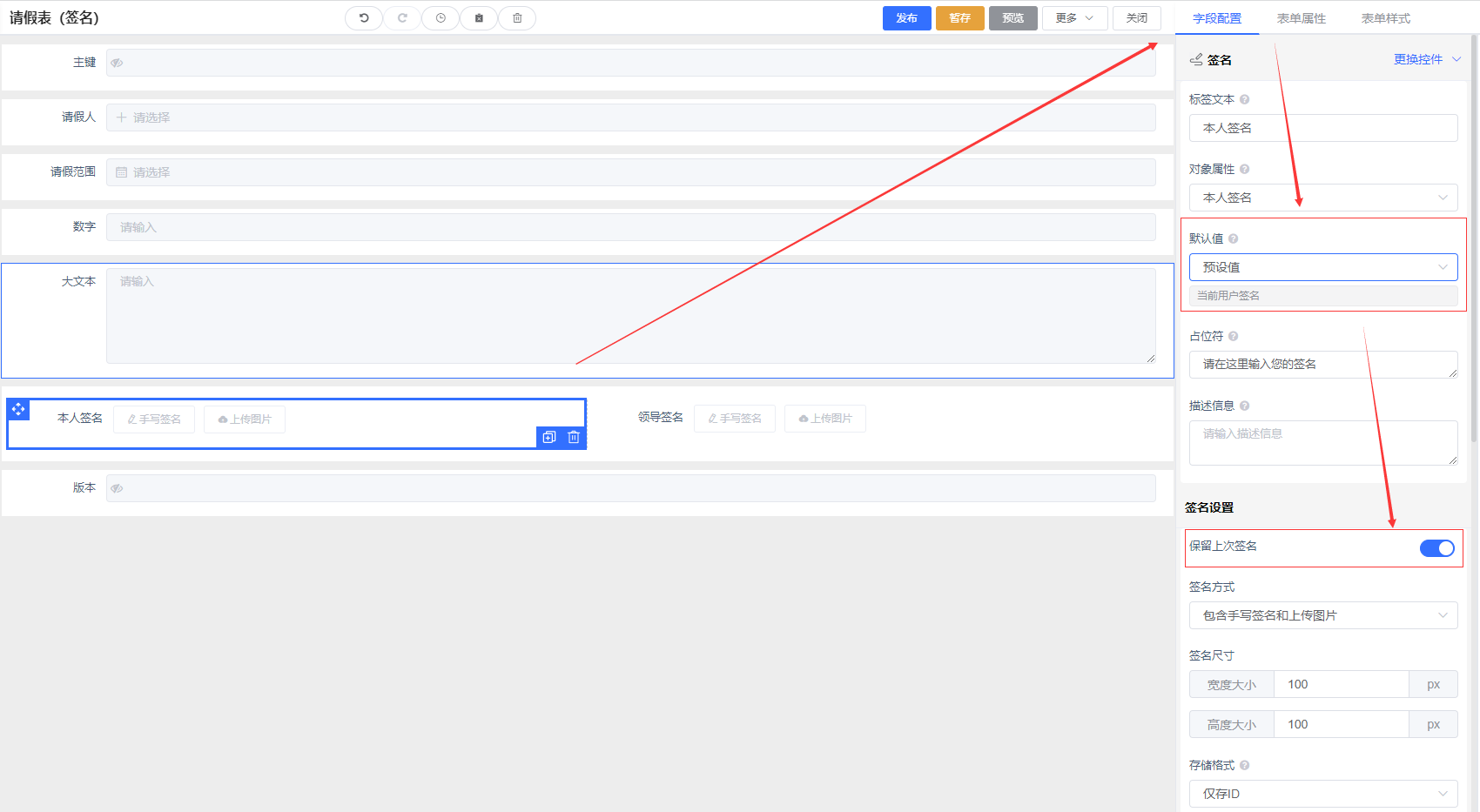This screenshot has height=812, width=1480.
Task: Click the undo icon in toolbar
Action: [364, 18]
